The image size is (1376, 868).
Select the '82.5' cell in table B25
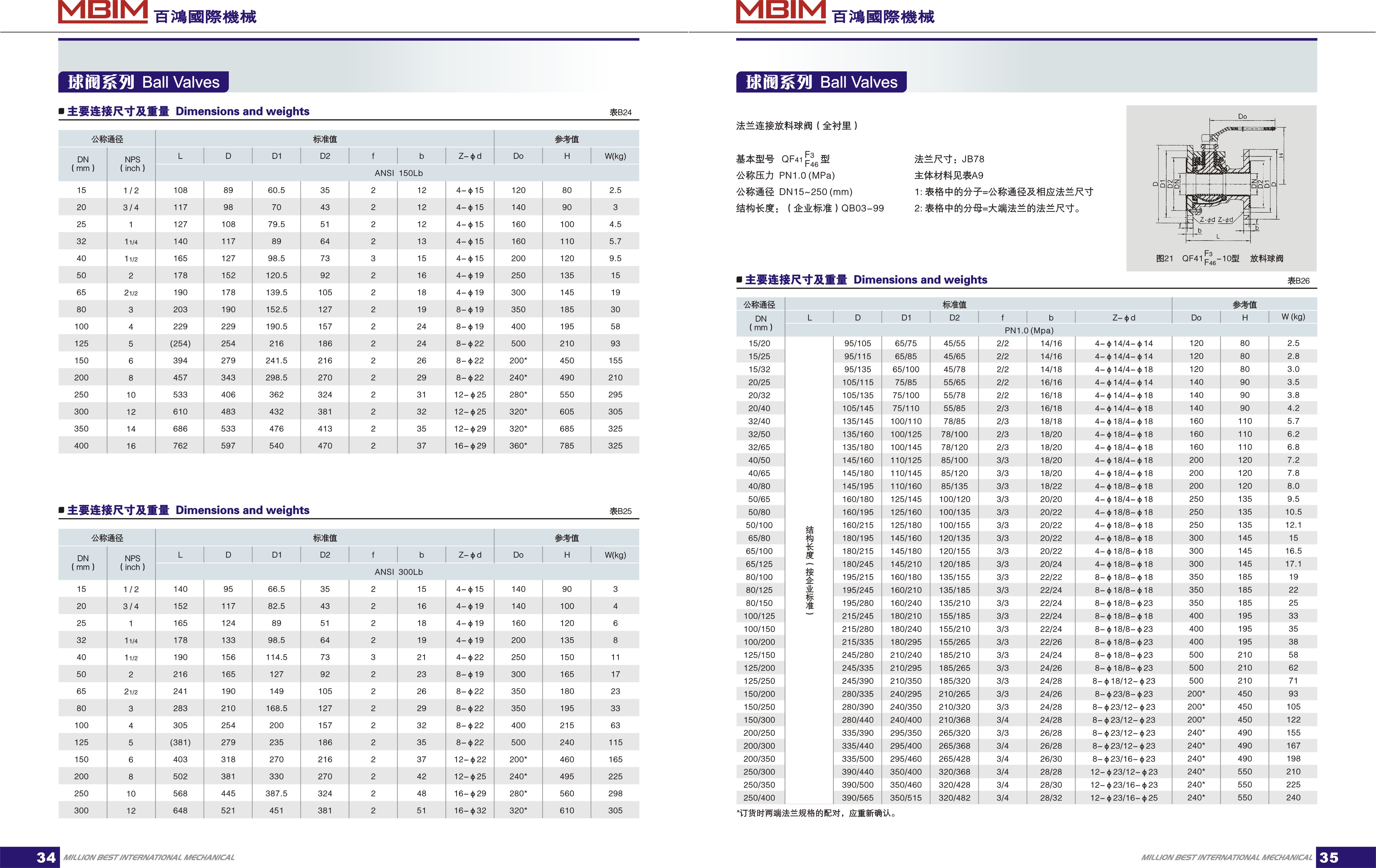[276, 606]
